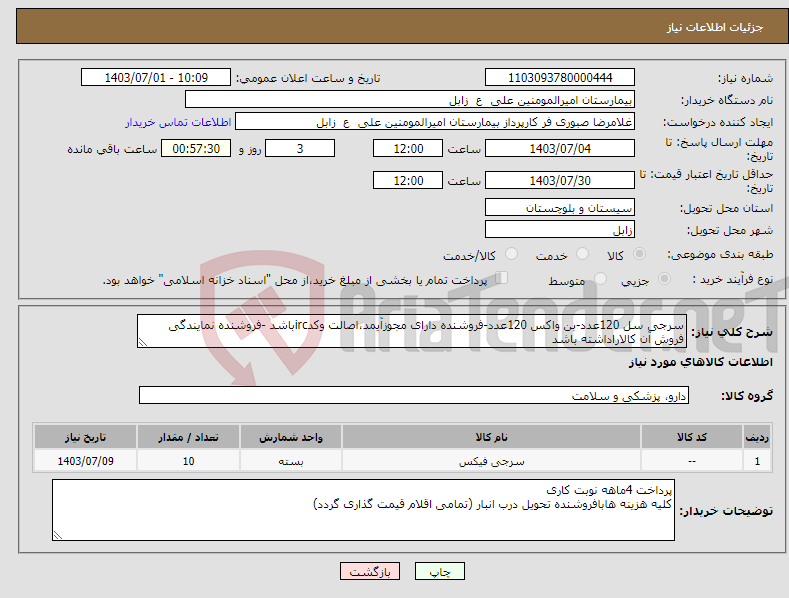Click the delivery city field زابل
This screenshot has height=598, width=789.
pos(560,230)
